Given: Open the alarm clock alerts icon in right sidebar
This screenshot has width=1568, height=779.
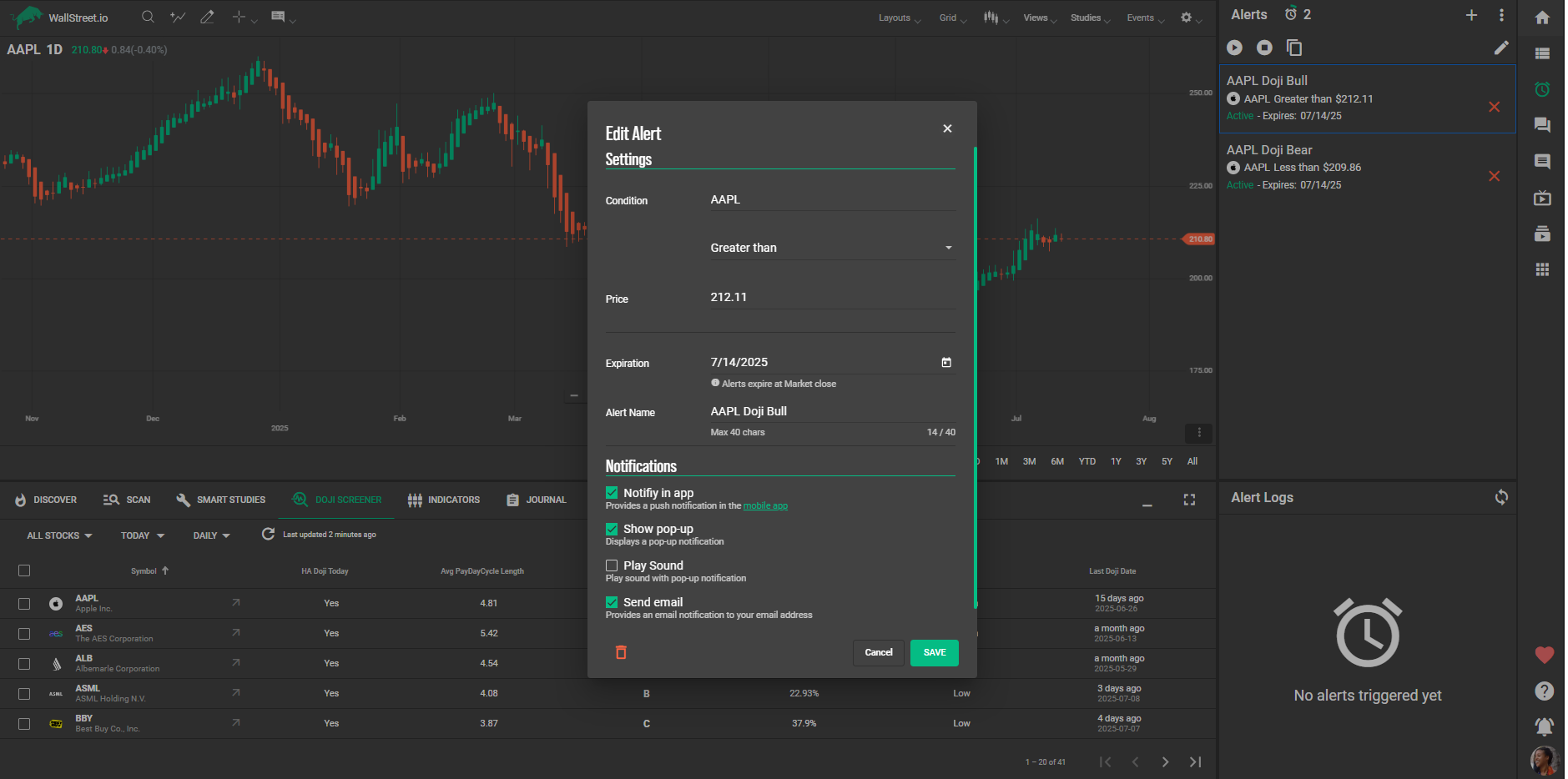Looking at the screenshot, I should [x=1542, y=89].
